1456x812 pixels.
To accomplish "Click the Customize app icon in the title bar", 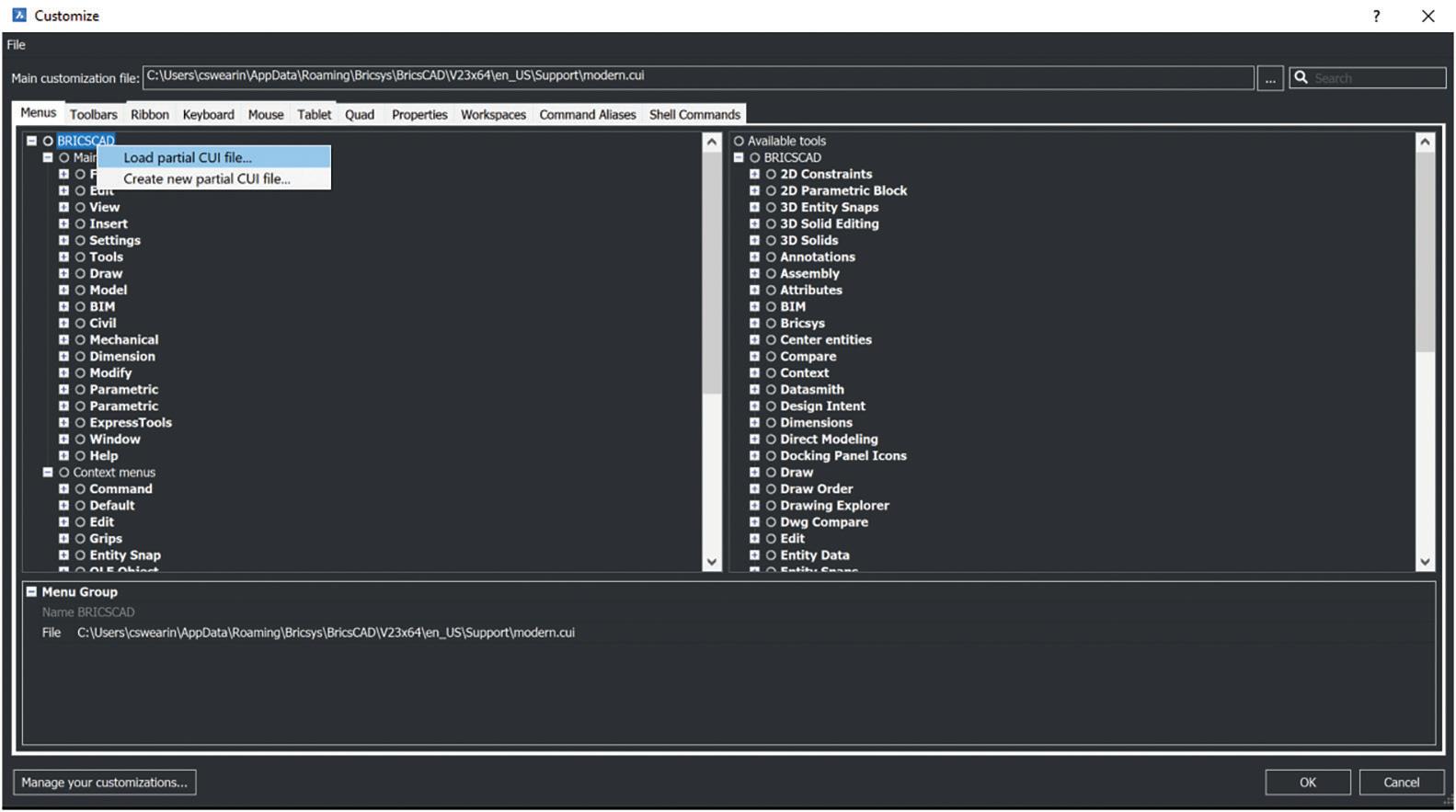I will (19, 15).
